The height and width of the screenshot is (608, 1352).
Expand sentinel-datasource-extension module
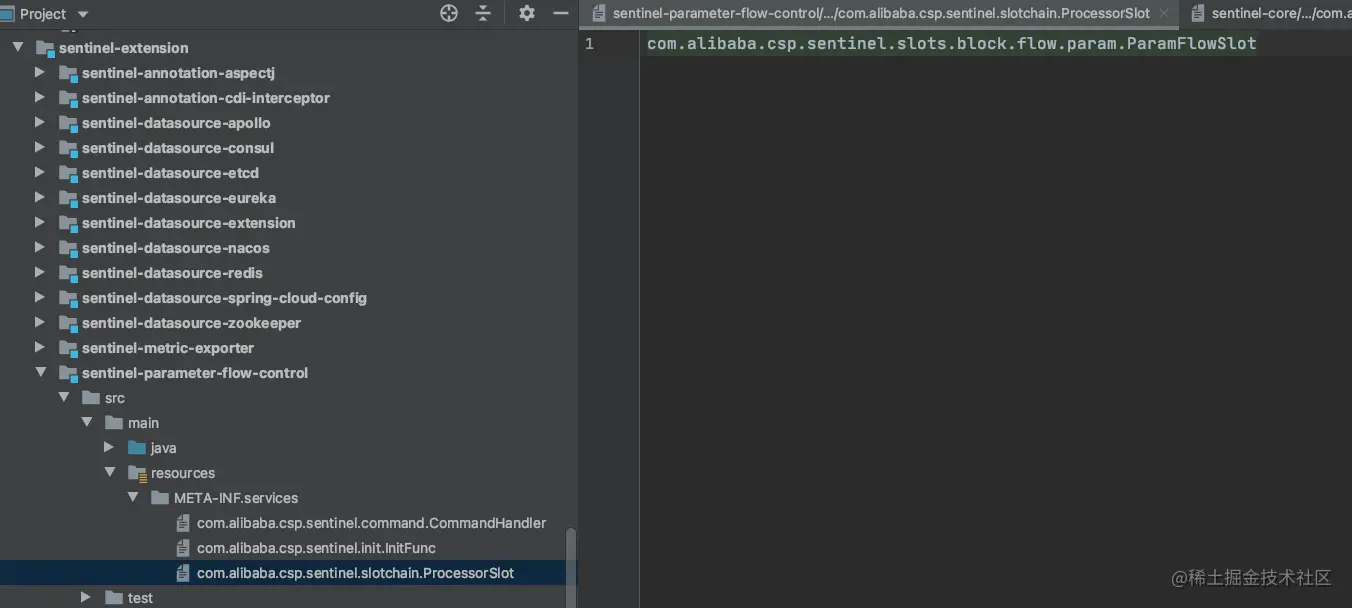40,222
